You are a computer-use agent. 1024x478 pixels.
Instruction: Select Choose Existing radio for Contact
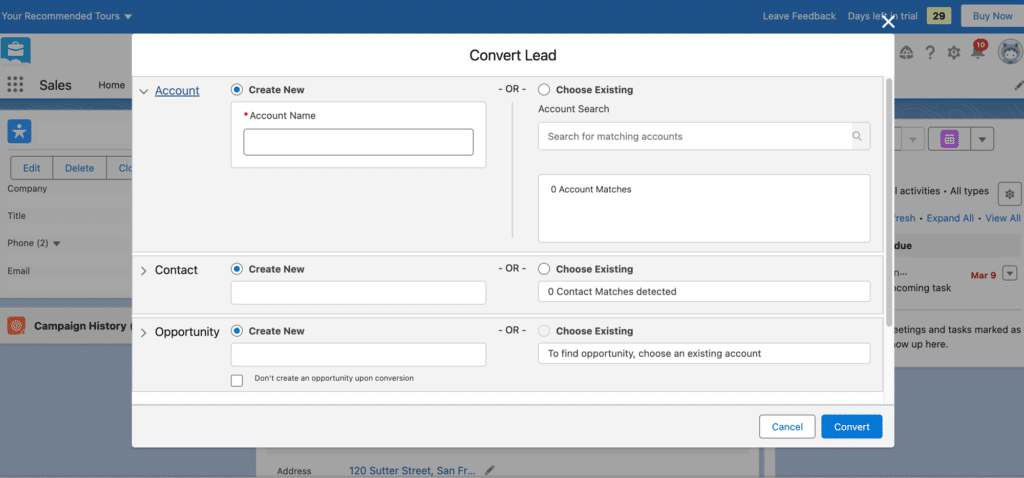tap(544, 269)
